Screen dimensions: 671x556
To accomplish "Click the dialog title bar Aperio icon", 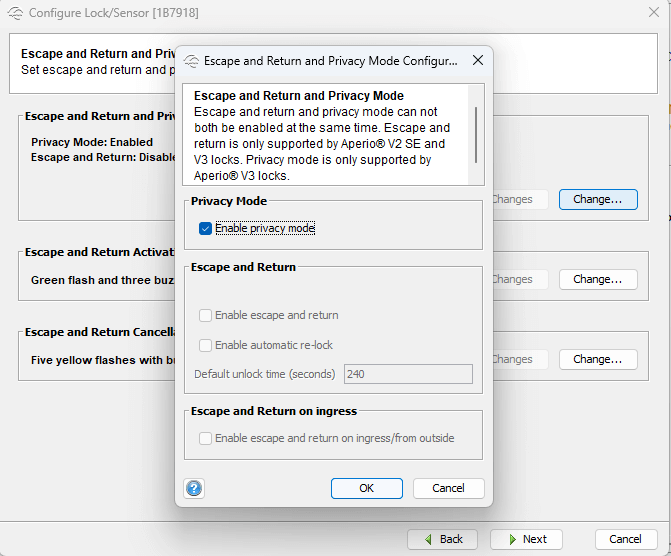I will [191, 60].
